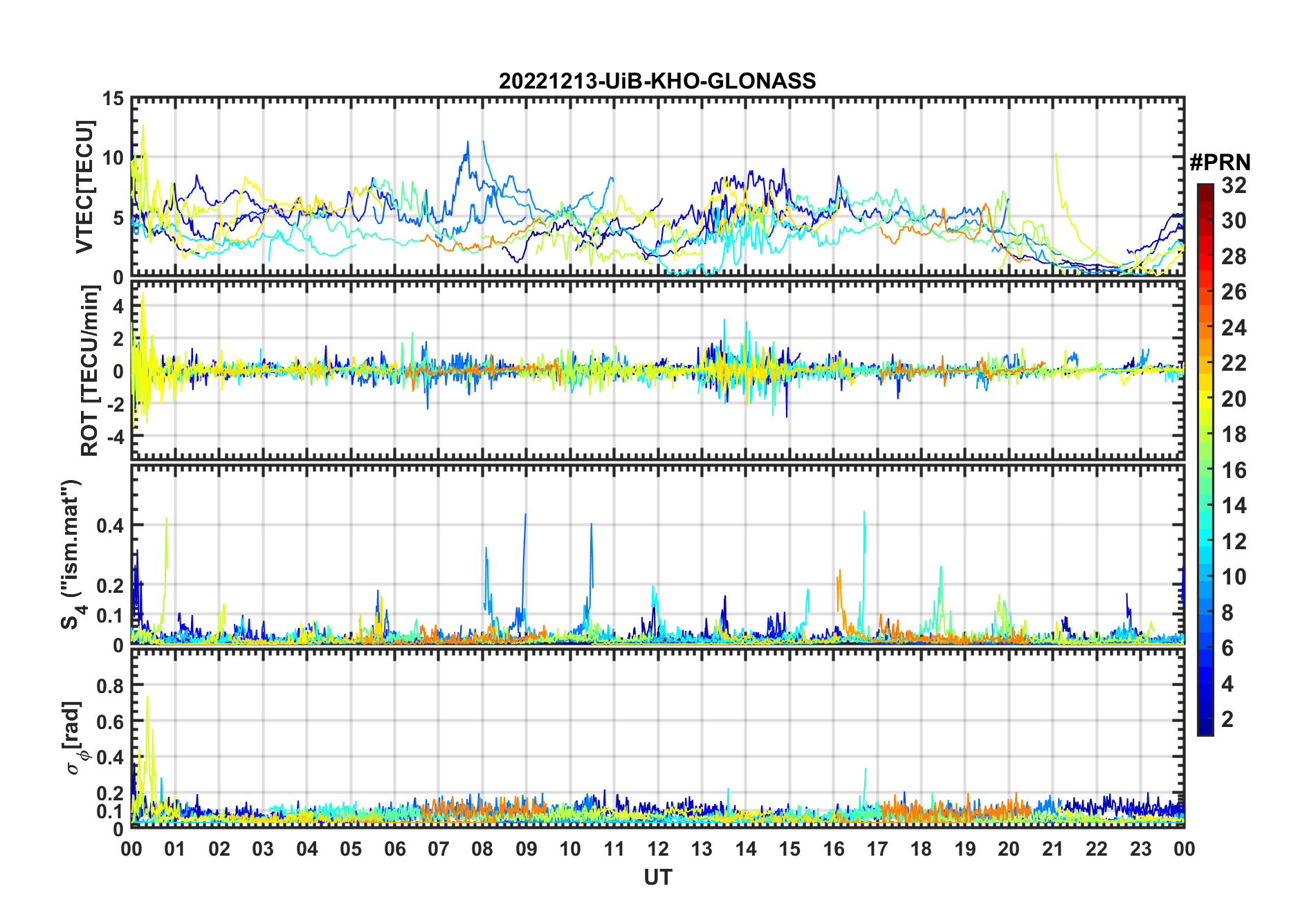The height and width of the screenshot is (920, 1316).
Task: Click x-axis hour label "21"
Action: (1053, 849)
